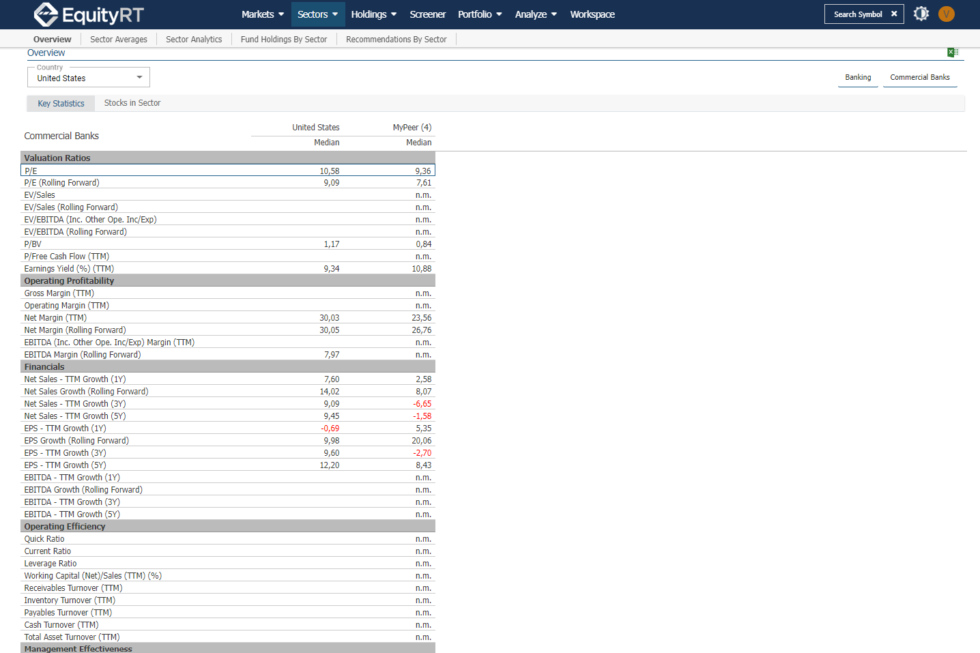
Task: Open the Recommendations By Sector tab
Action: point(396,39)
